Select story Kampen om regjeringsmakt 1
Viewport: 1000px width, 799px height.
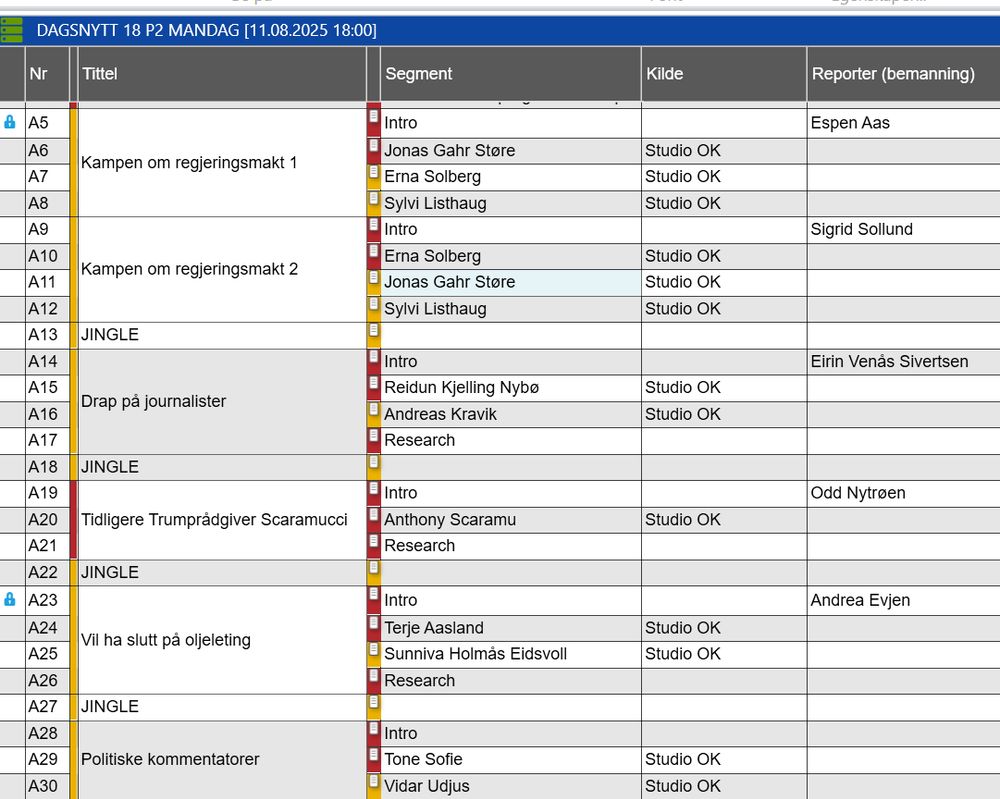(221, 163)
